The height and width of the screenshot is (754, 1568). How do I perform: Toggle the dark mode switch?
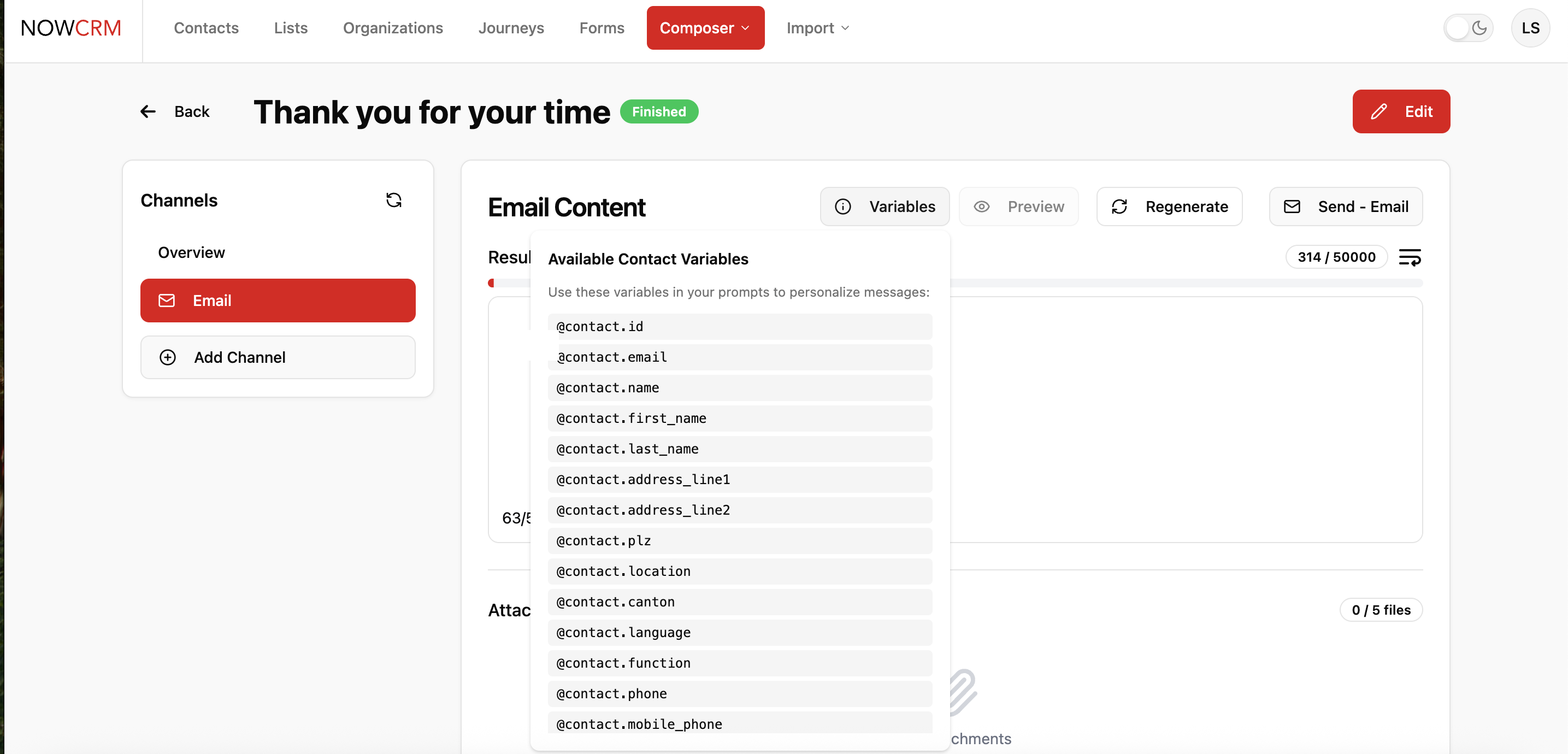1468,27
